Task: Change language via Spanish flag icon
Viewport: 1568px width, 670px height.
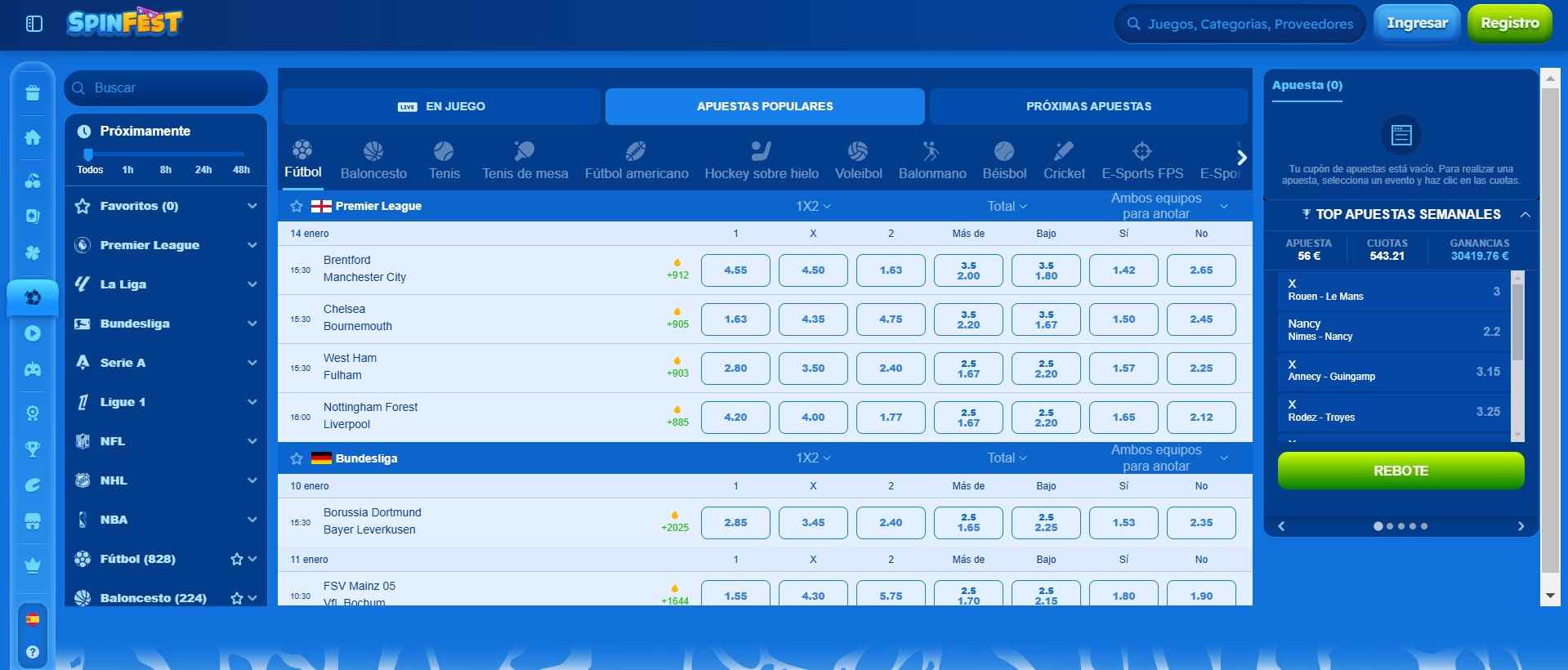Action: click(33, 619)
